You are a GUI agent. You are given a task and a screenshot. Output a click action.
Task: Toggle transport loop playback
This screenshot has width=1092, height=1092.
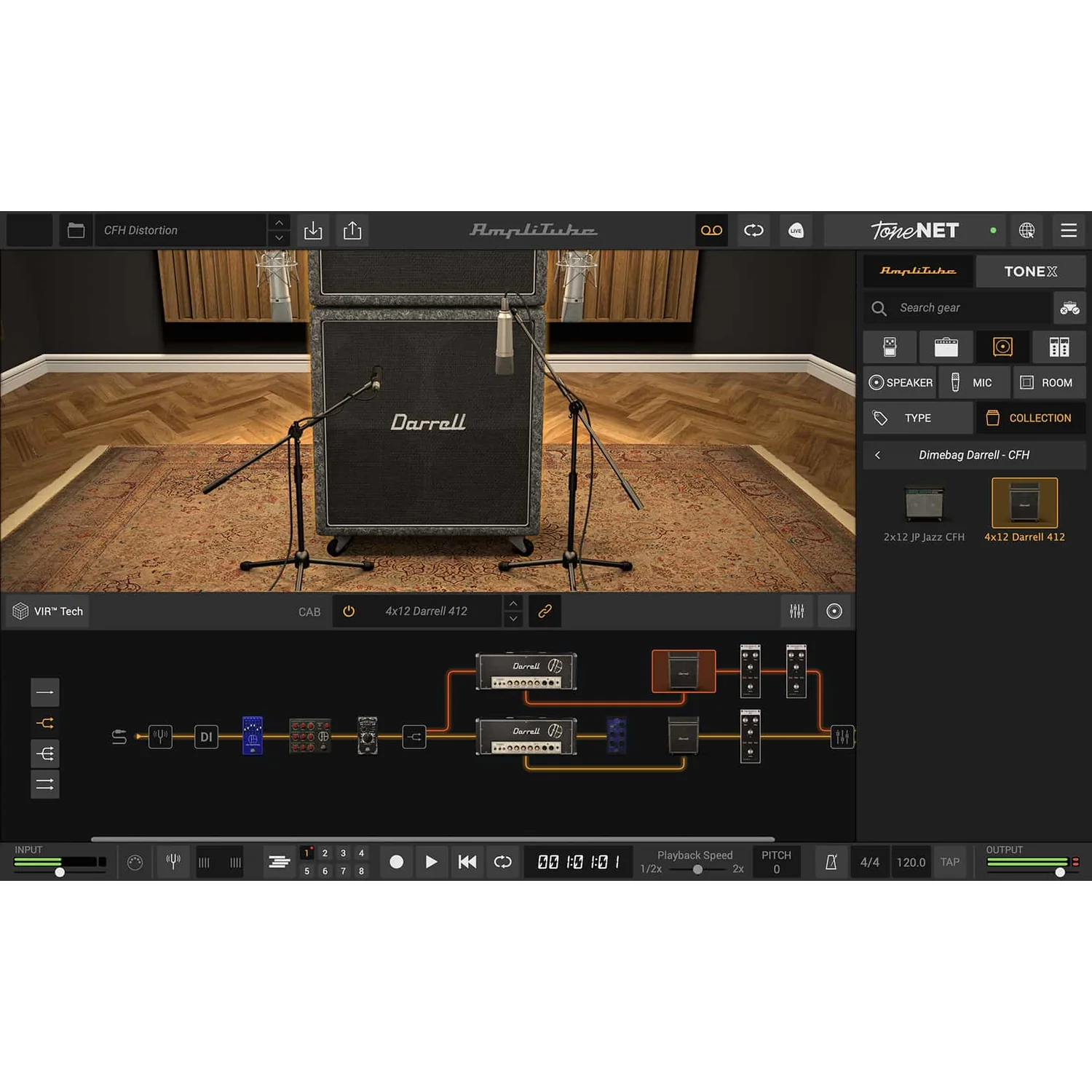click(502, 862)
